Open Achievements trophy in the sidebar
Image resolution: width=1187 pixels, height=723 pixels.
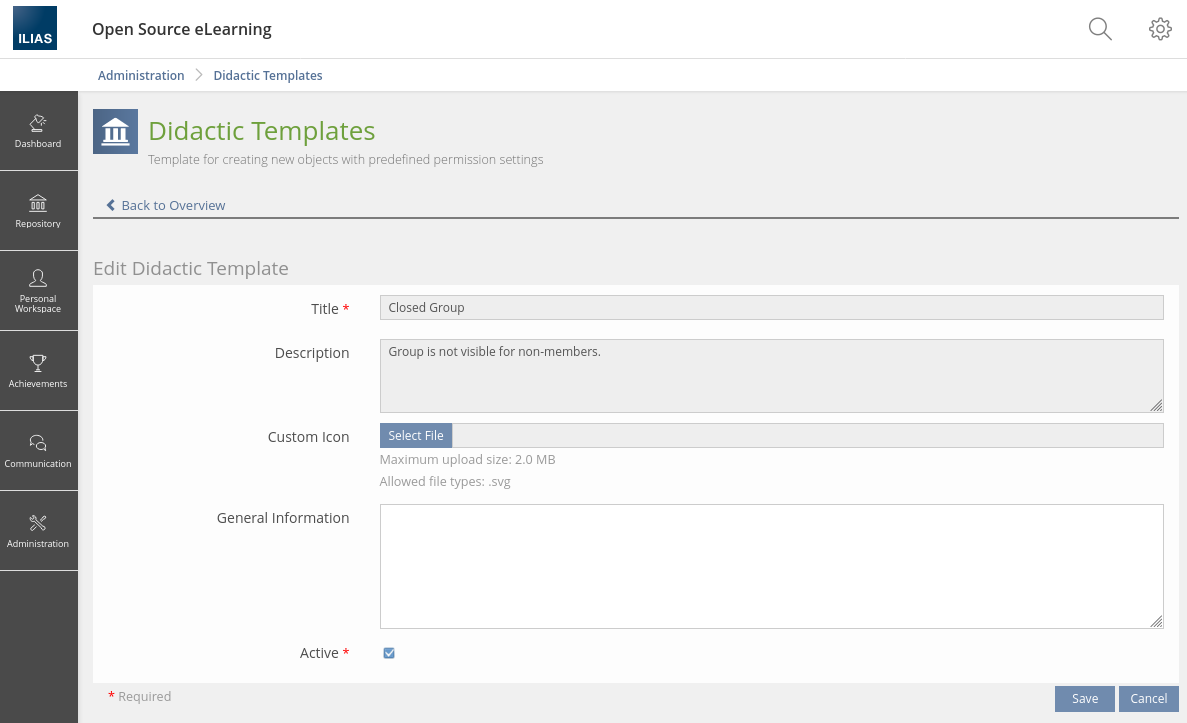click(38, 371)
